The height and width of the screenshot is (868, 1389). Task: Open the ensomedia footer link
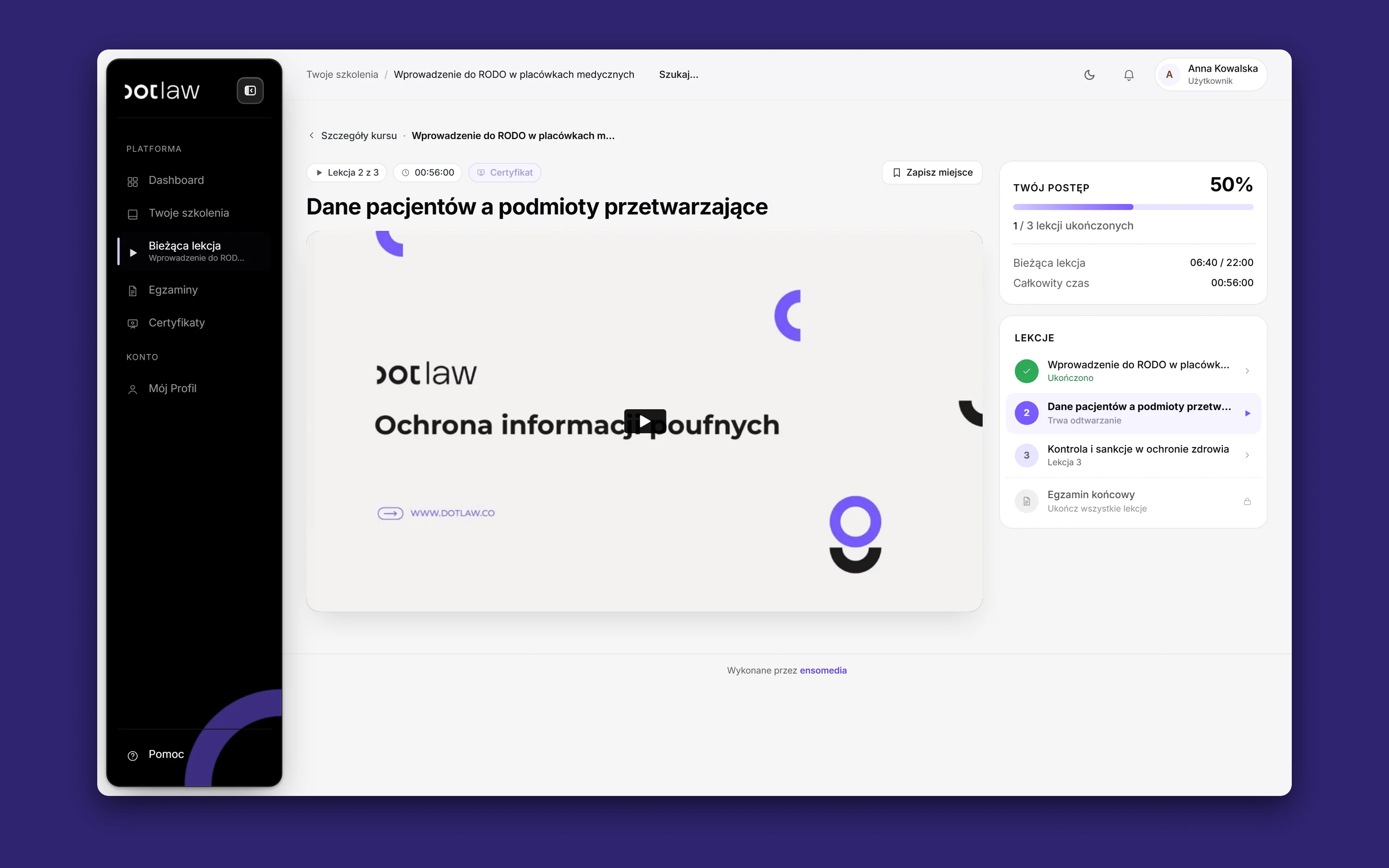[x=823, y=671]
